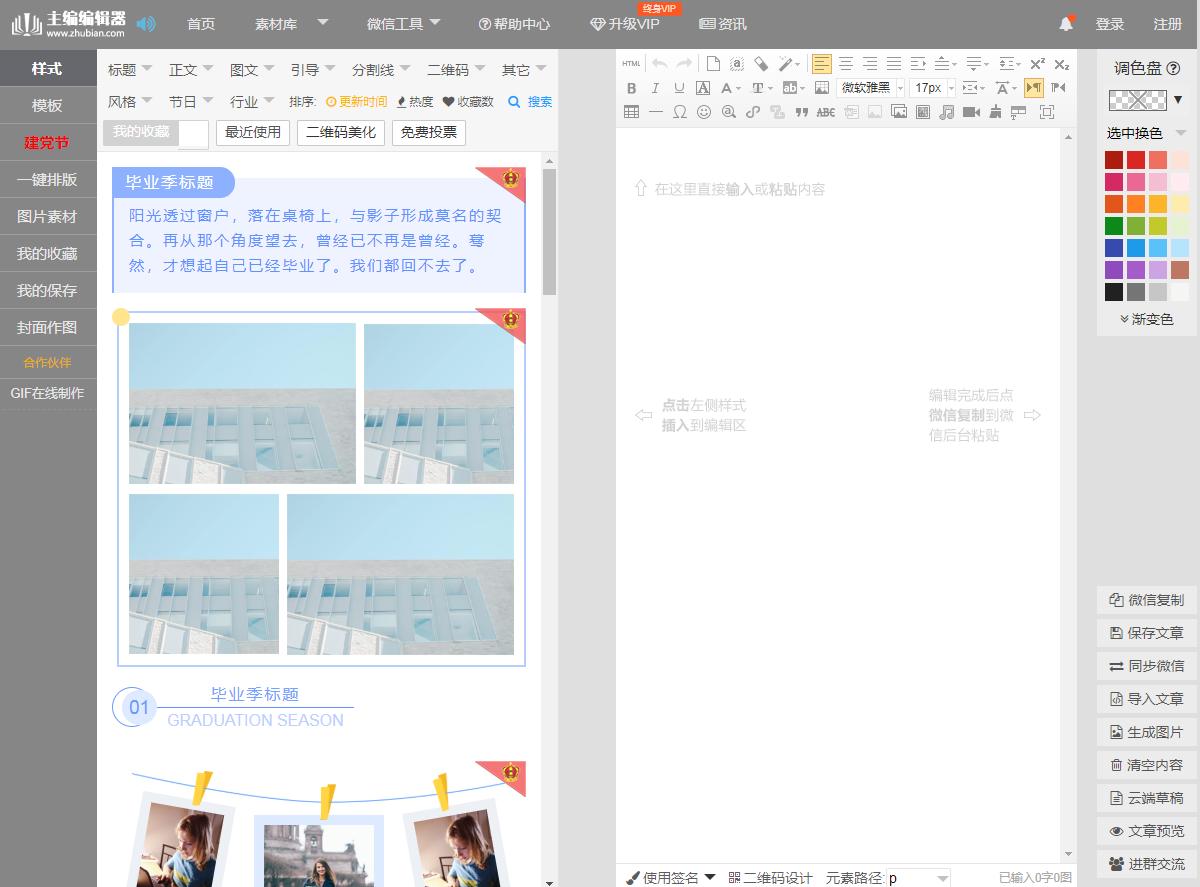Switch on the 我的收藏 filter toggle
This screenshot has height=887, width=1200.
pos(196,132)
